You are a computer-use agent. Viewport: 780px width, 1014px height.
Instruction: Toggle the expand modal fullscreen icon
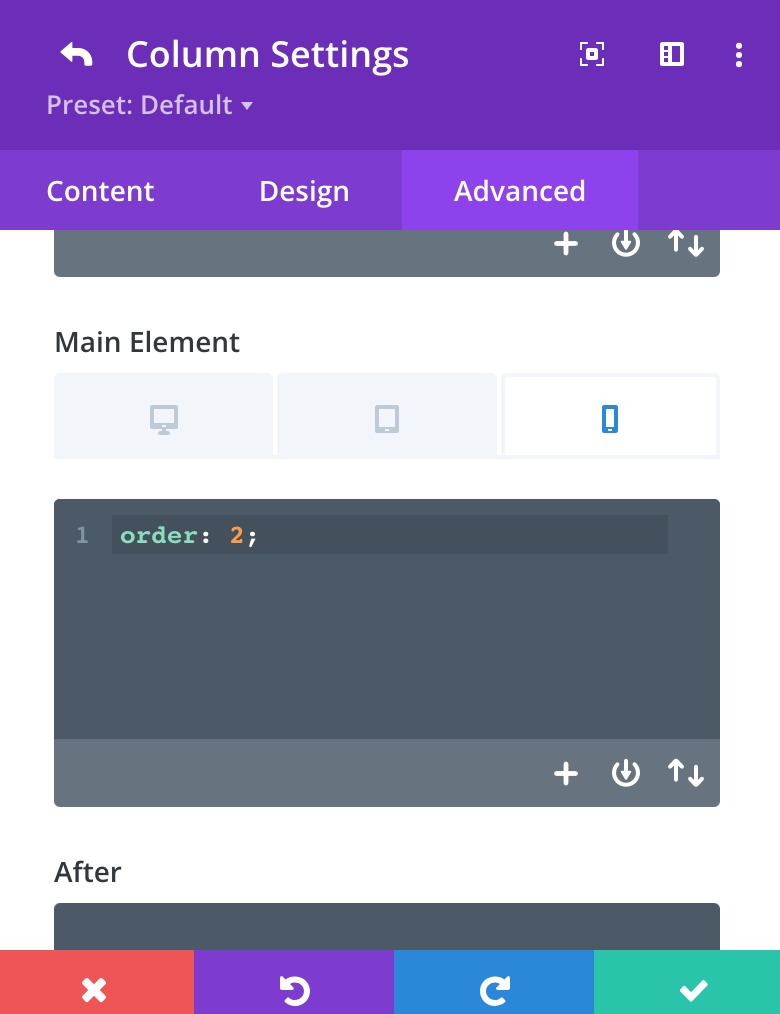[592, 54]
